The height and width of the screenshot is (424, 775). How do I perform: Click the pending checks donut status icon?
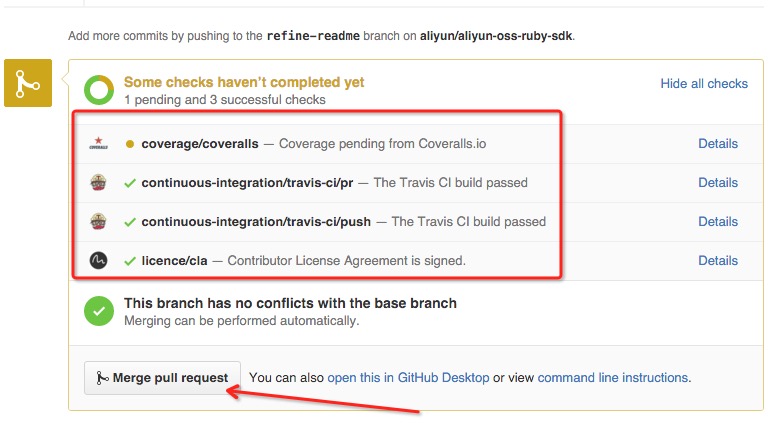point(99,90)
